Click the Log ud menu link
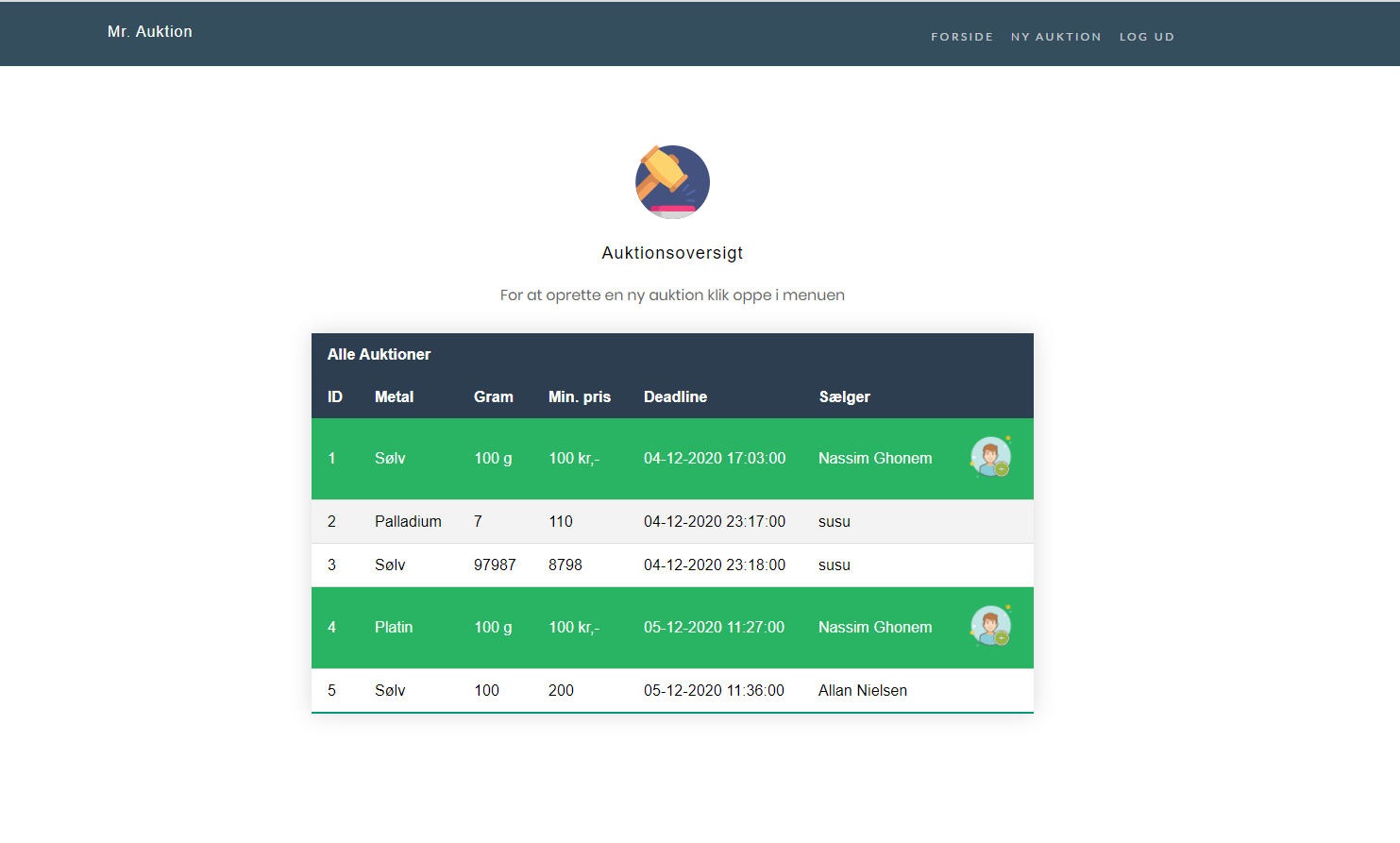Image resolution: width=1400 pixels, height=843 pixels. pos(1146,37)
